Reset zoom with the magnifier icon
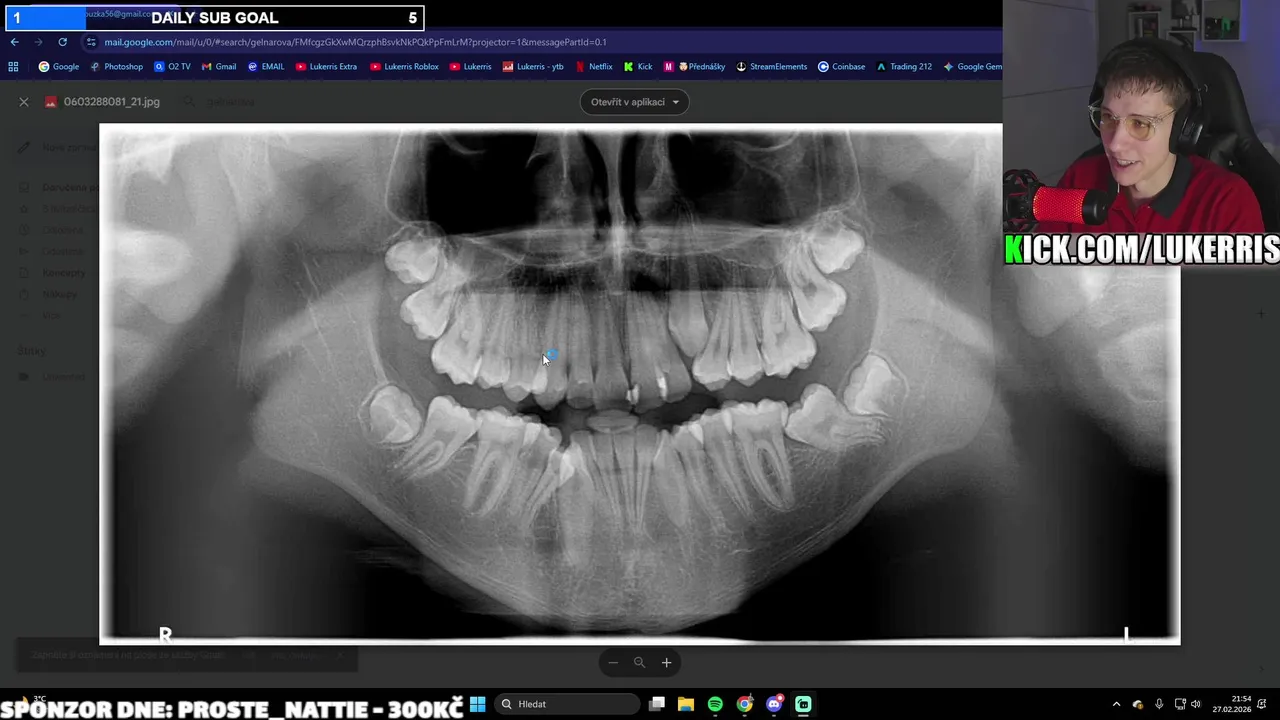1280x720 pixels. 639,662
